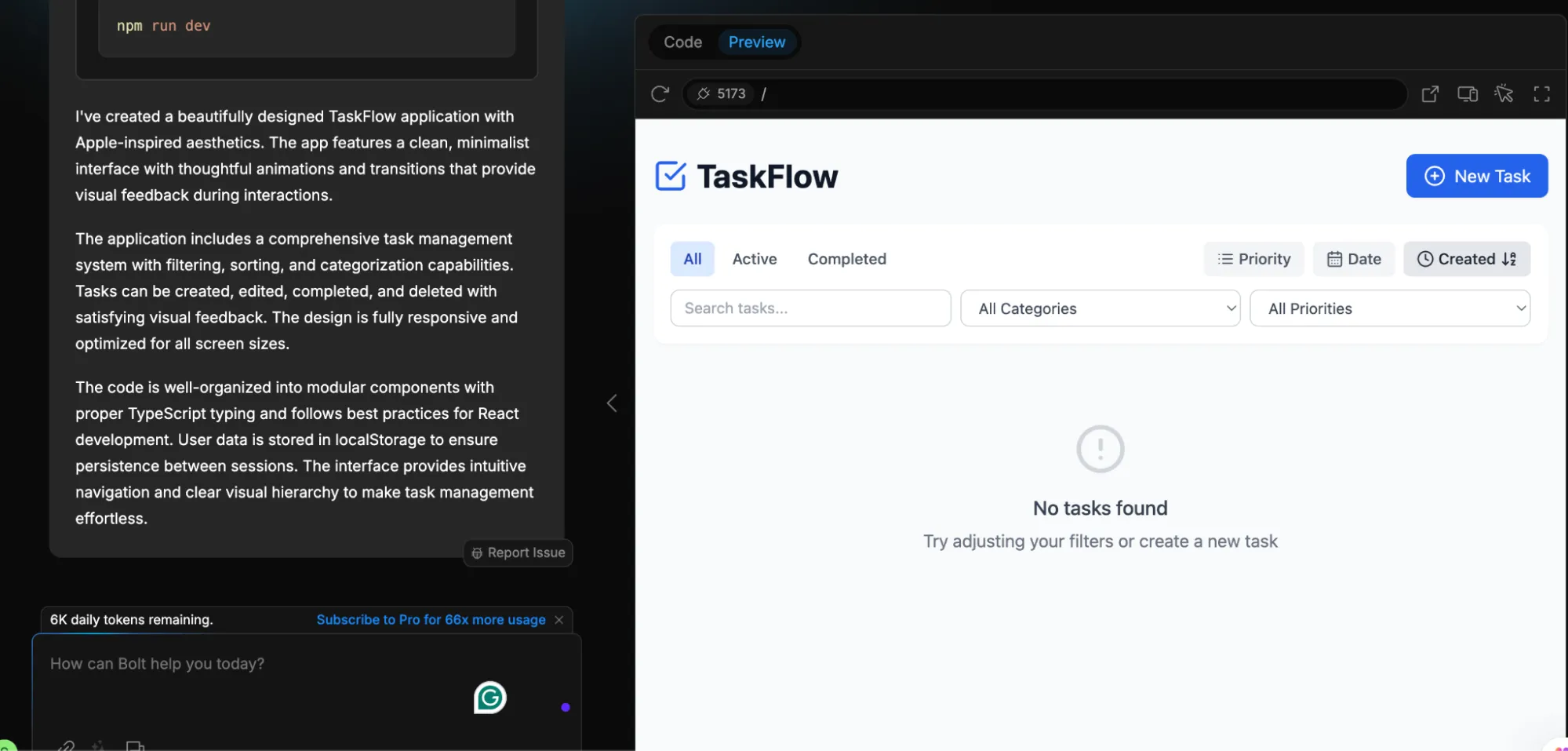The image size is (1568, 751).
Task: Switch to the Code tab
Action: pos(682,42)
